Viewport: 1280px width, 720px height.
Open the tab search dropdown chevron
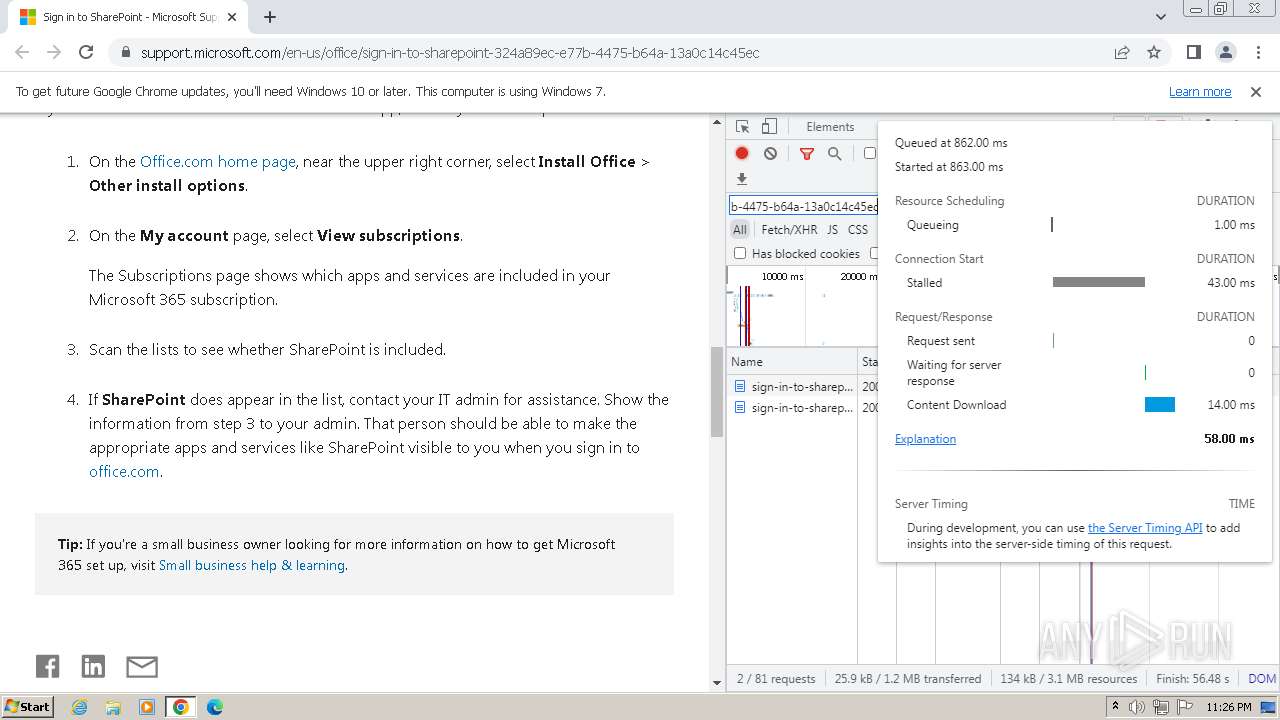point(1160,17)
